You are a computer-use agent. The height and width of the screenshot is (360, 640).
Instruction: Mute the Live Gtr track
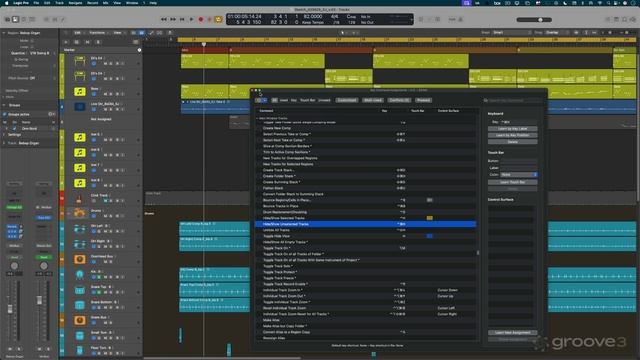pyautogui.click(x=105, y=109)
